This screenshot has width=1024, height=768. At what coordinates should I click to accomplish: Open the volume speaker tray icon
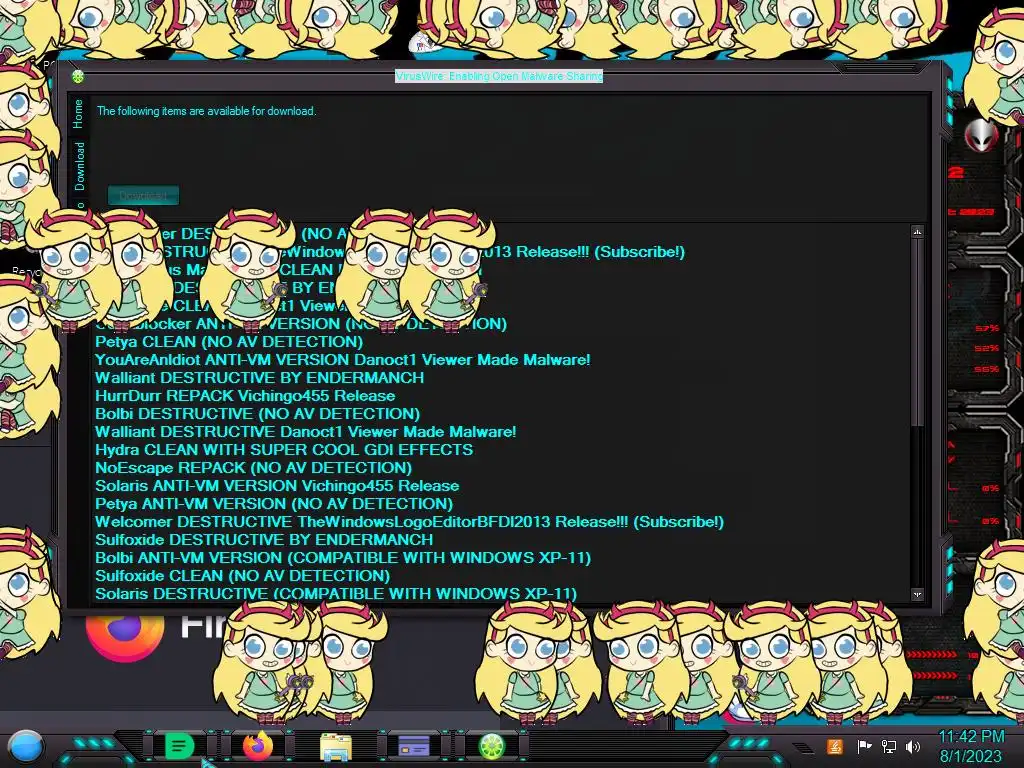tap(913, 746)
